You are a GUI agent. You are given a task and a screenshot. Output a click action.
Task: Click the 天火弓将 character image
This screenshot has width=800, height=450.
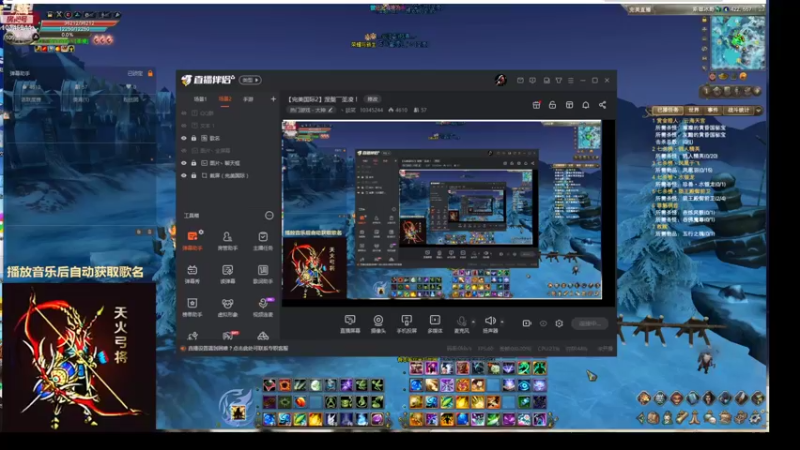click(x=80, y=357)
